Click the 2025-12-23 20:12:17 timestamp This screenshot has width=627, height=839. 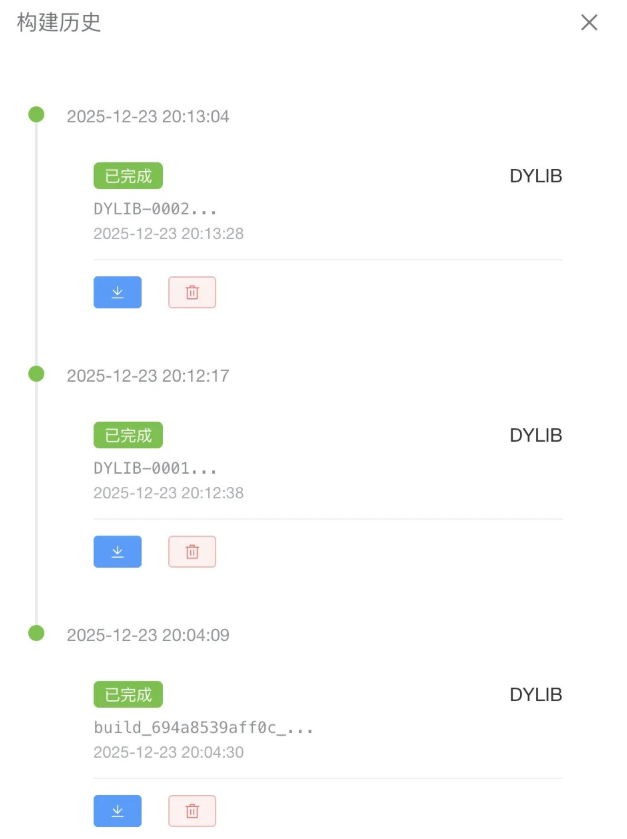coord(148,376)
